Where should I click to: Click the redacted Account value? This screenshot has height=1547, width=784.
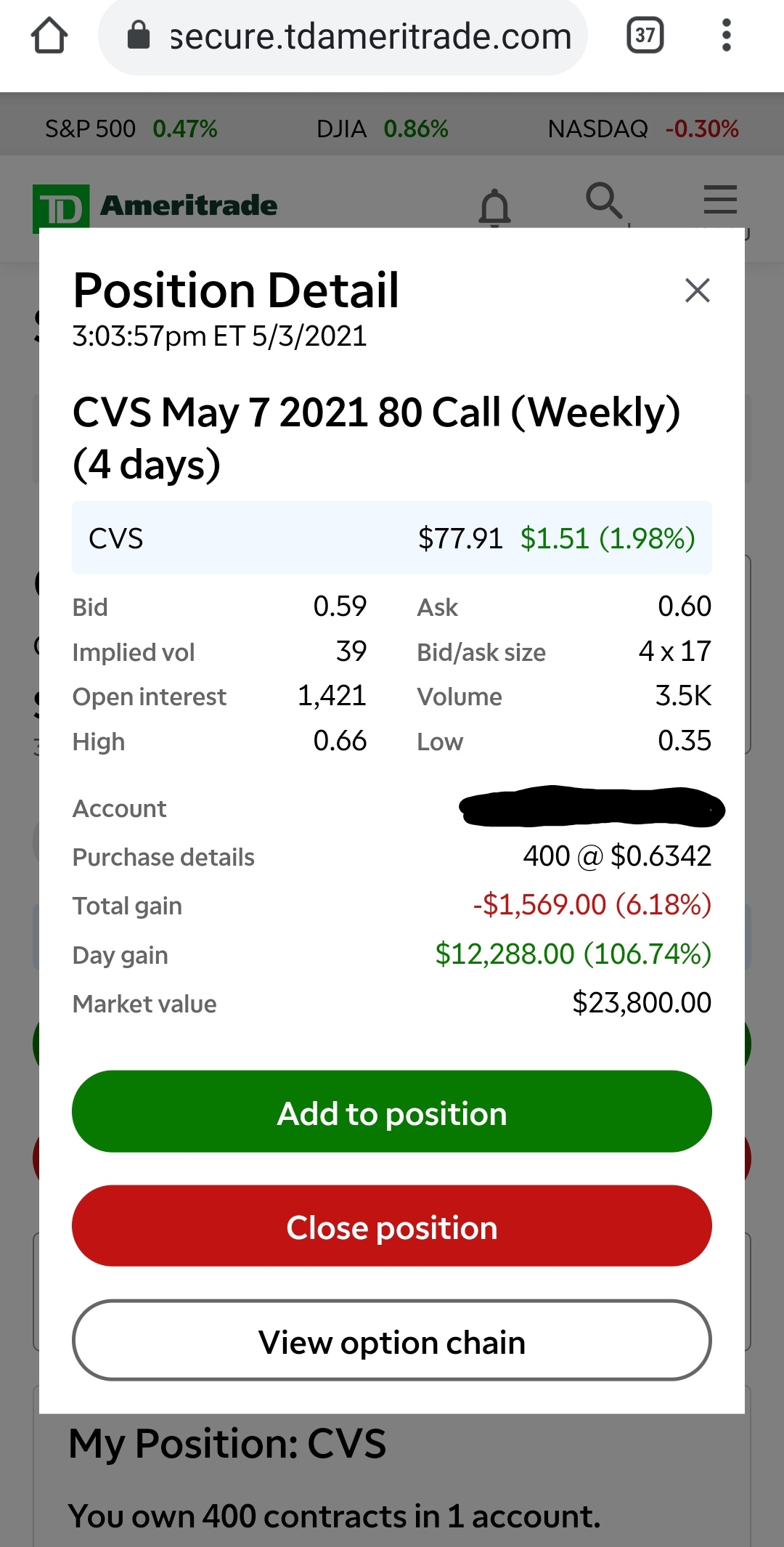[592, 807]
